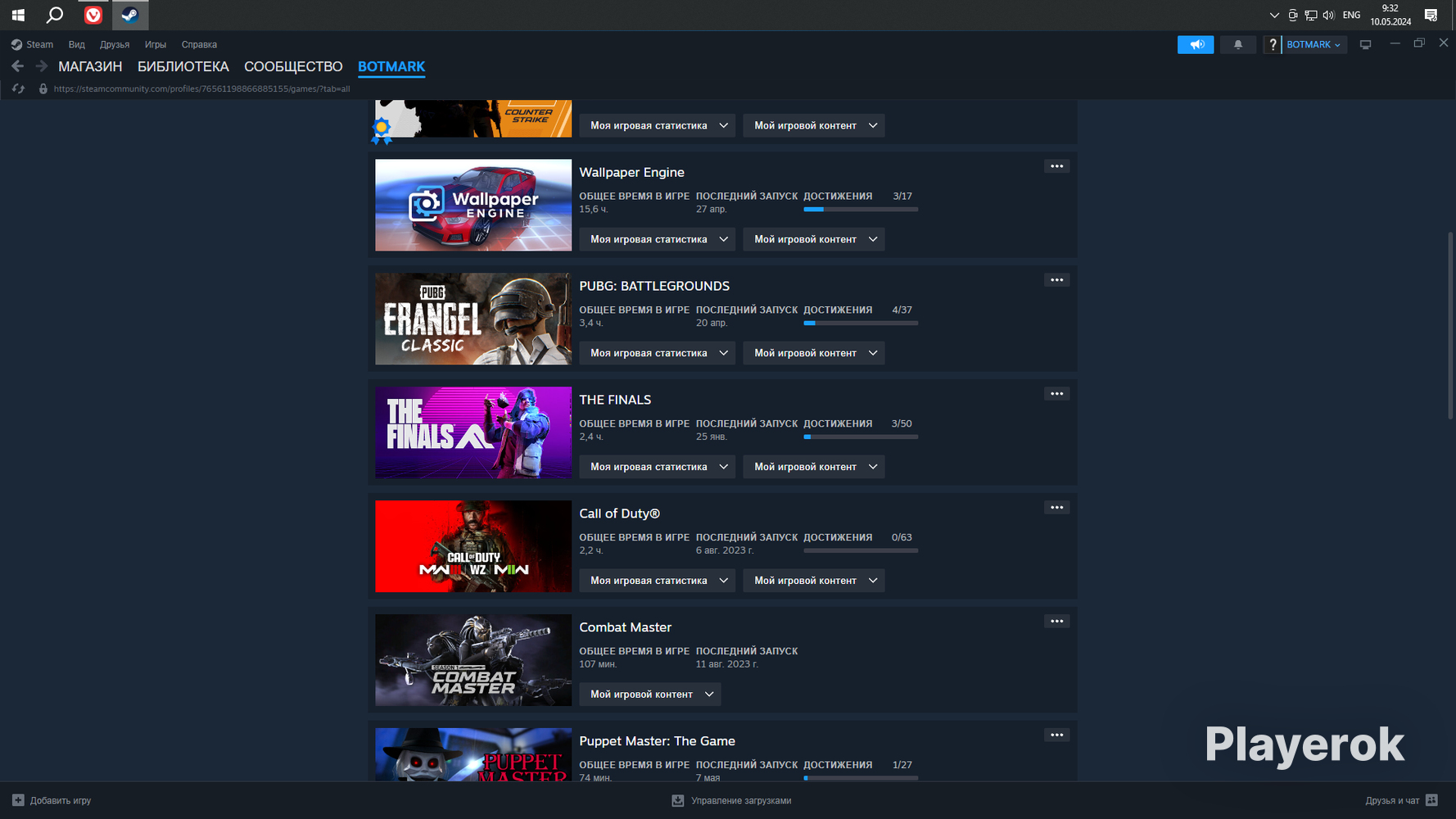The width and height of the screenshot is (1456, 819).
Task: Expand Counter-Strike game statistics dropdown
Action: [x=658, y=125]
